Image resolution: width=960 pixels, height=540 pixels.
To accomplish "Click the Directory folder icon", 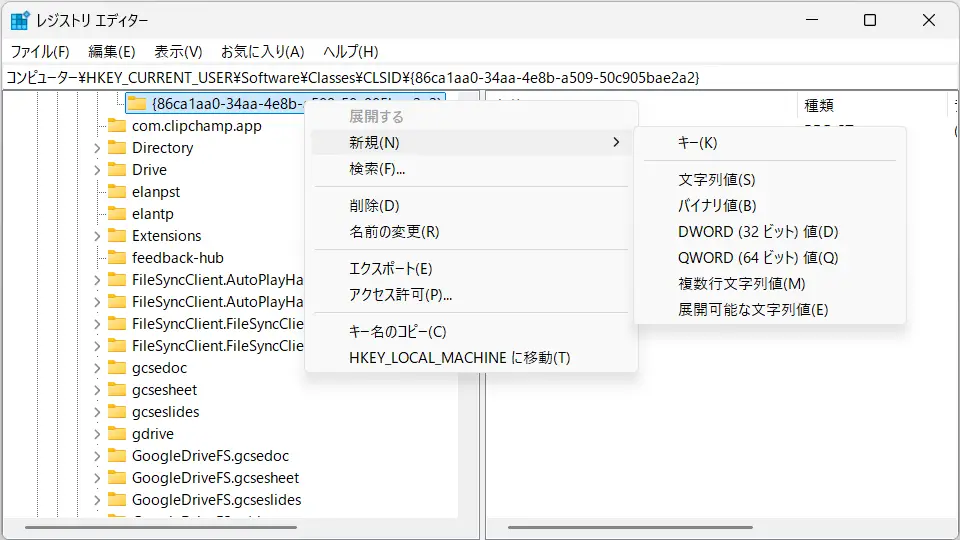I will click(117, 148).
